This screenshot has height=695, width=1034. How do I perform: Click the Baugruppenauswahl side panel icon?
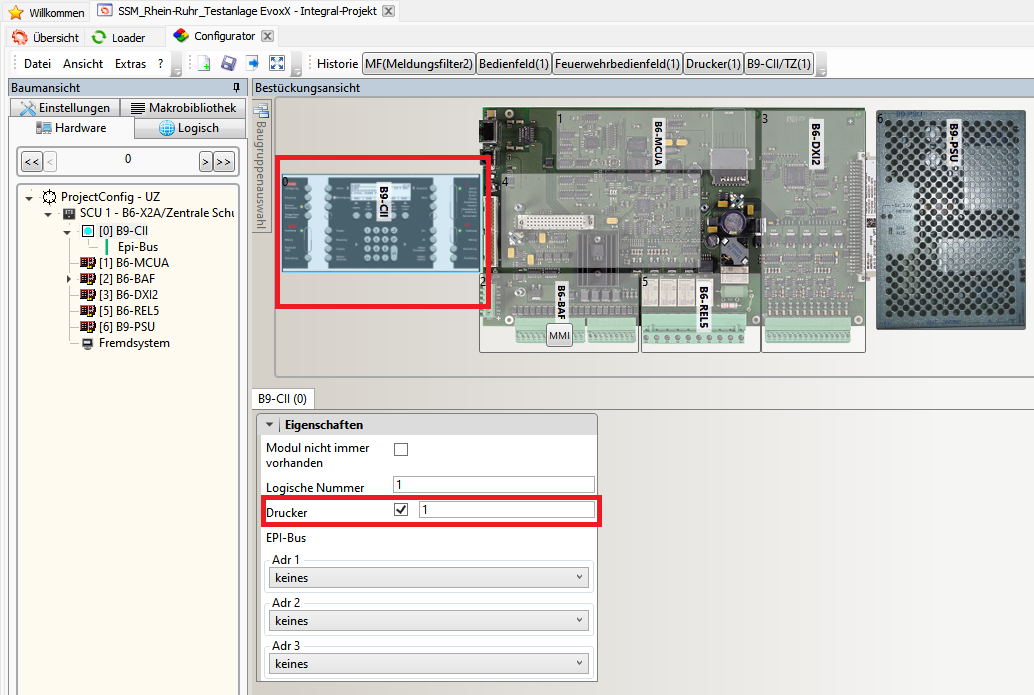[x=261, y=111]
